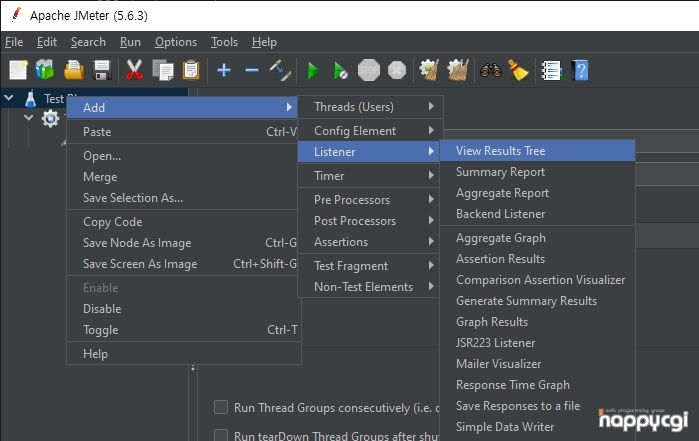Click the Toggle enabled state icon
Screen dimensions: 699x441
(280, 70)
